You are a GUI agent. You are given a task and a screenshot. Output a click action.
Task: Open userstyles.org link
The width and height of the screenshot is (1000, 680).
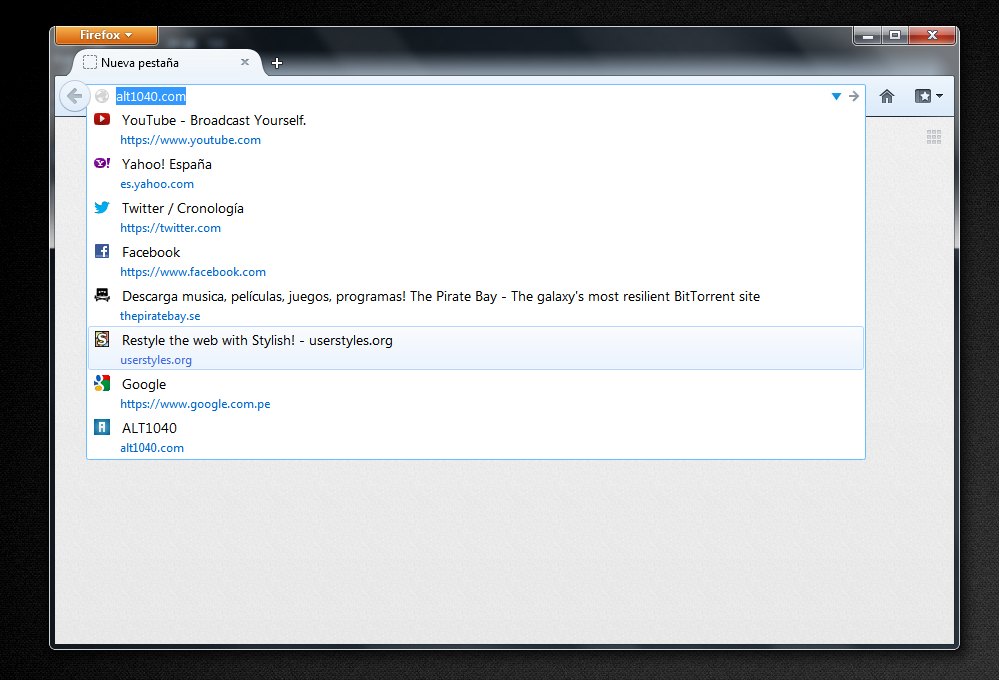pos(156,360)
